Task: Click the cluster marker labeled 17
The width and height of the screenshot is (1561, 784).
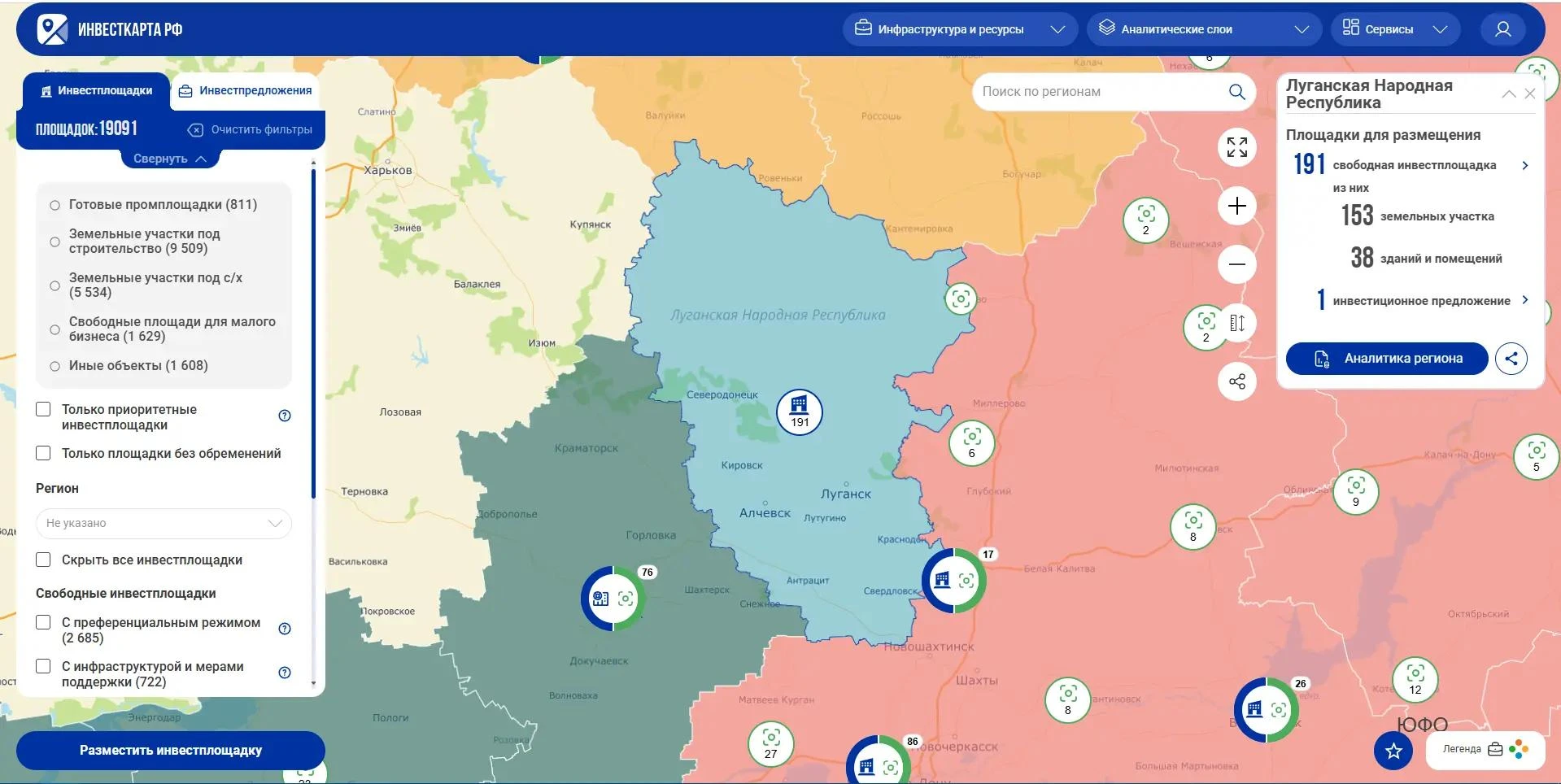Action: tap(953, 581)
